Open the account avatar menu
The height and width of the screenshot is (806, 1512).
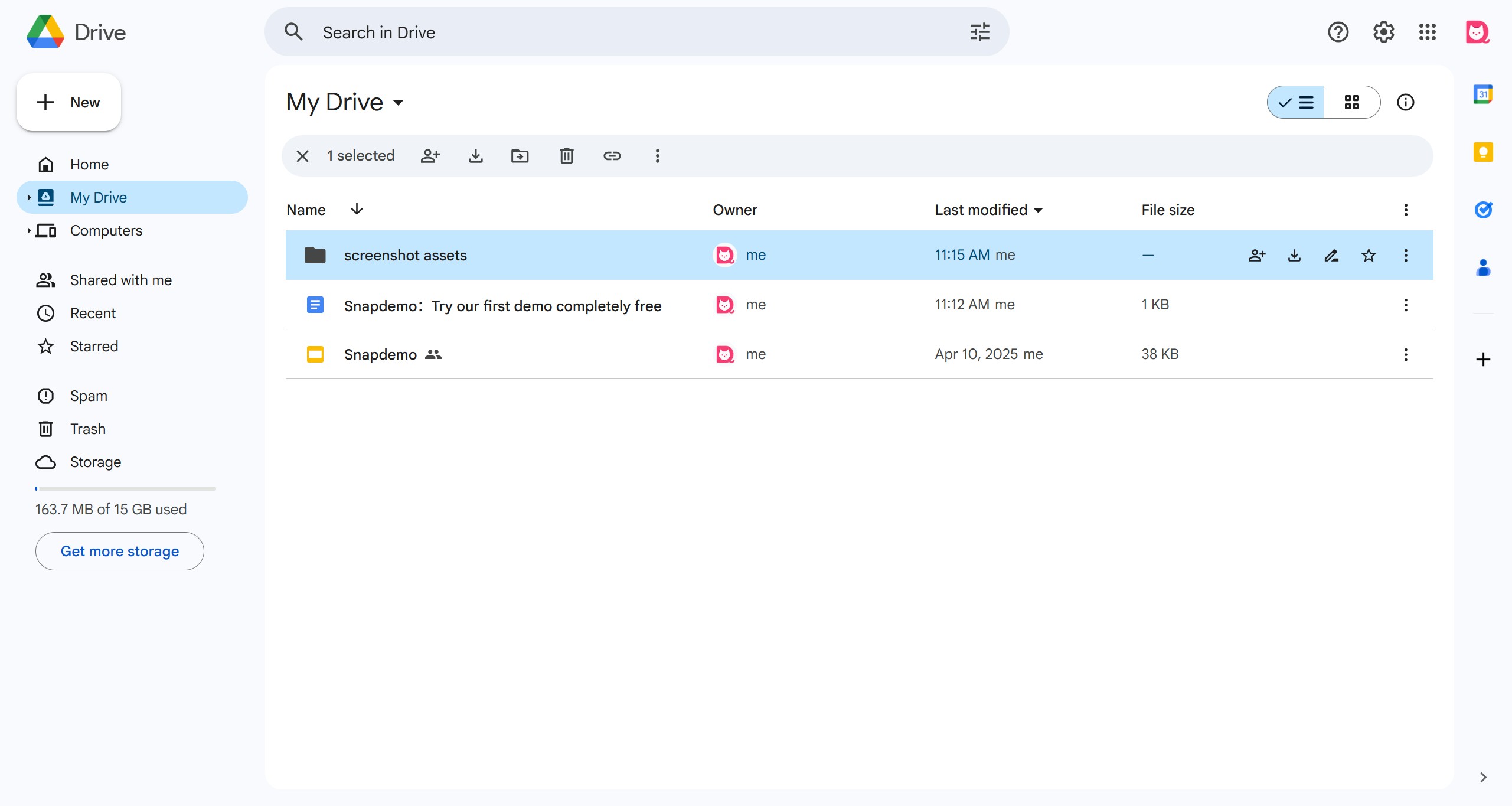[x=1477, y=32]
